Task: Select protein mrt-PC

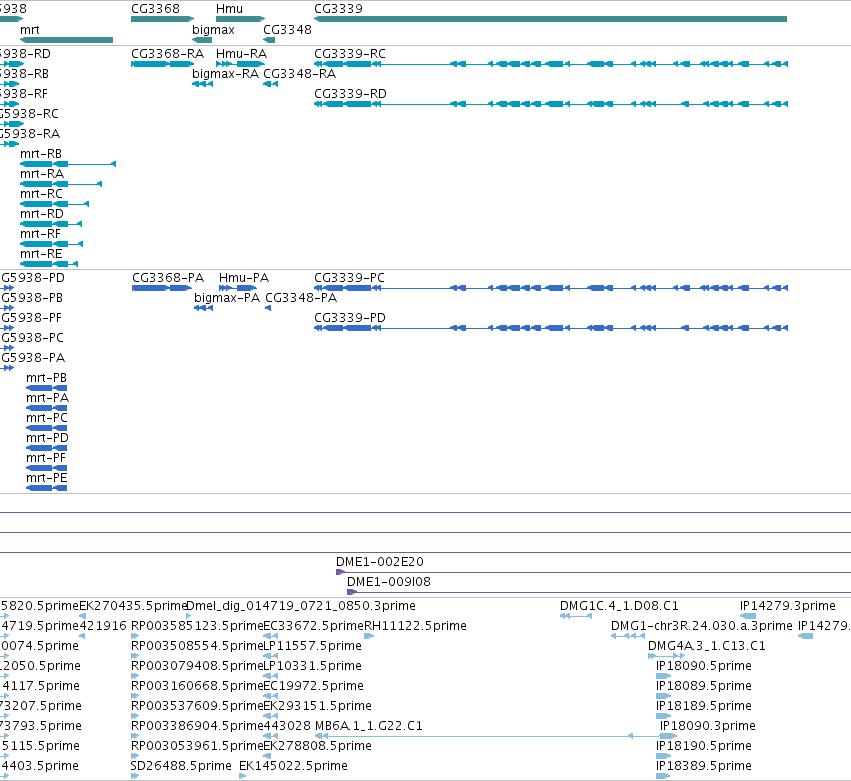Action: pos(47,428)
